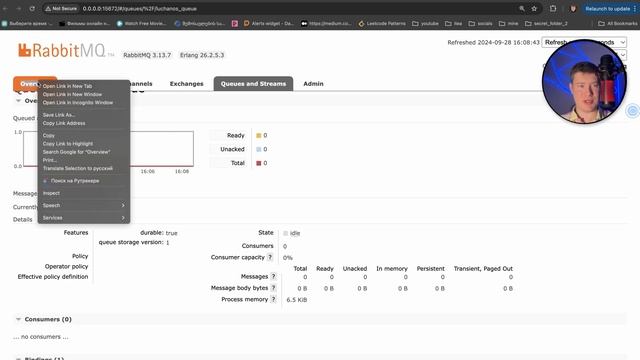Expand the Speech submenu
The width and height of the screenshot is (640, 360).
[x=84, y=205]
